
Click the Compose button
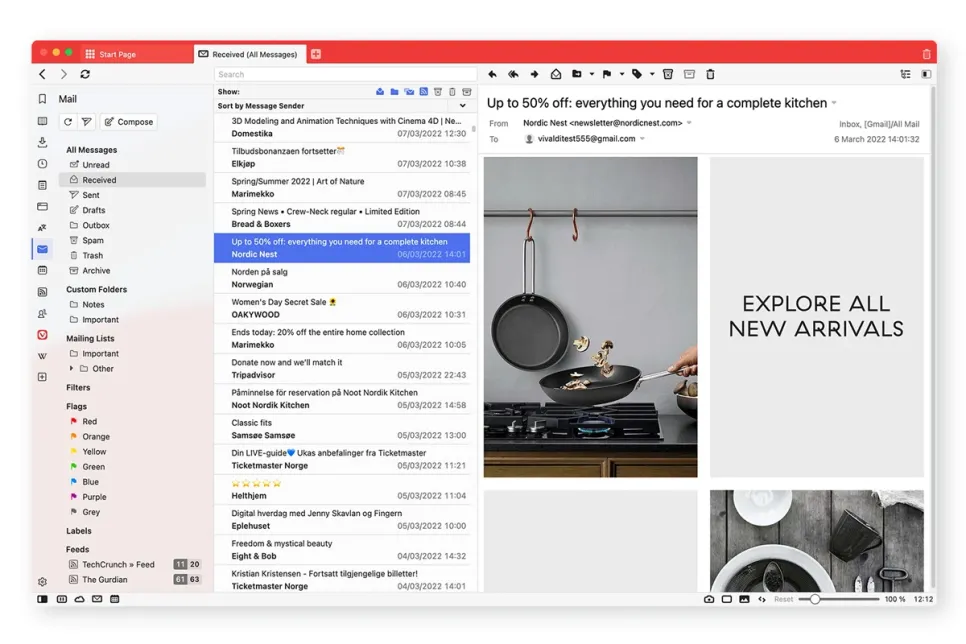point(129,122)
